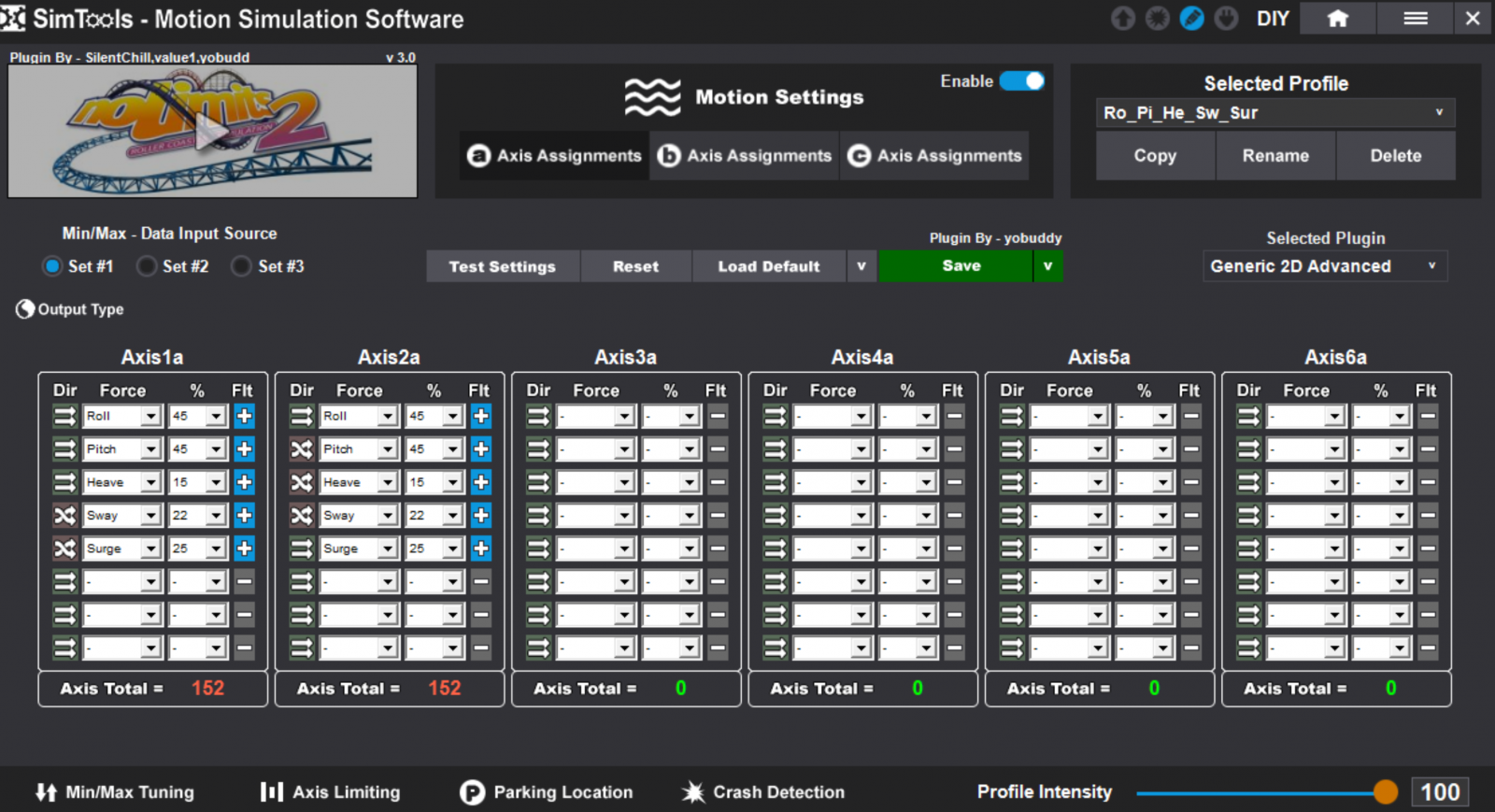Click the blue filter plus for Axis2a Heave
Screen dimensions: 1495x812
click(x=481, y=483)
